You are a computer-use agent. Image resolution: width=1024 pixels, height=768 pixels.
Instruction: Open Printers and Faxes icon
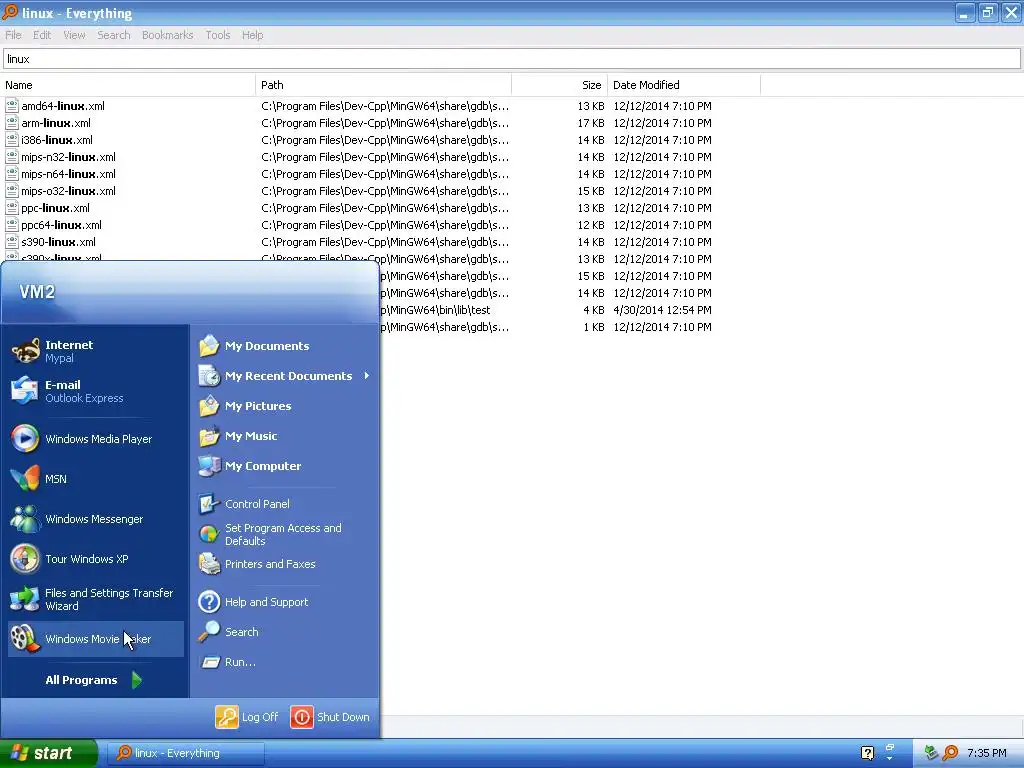209,564
